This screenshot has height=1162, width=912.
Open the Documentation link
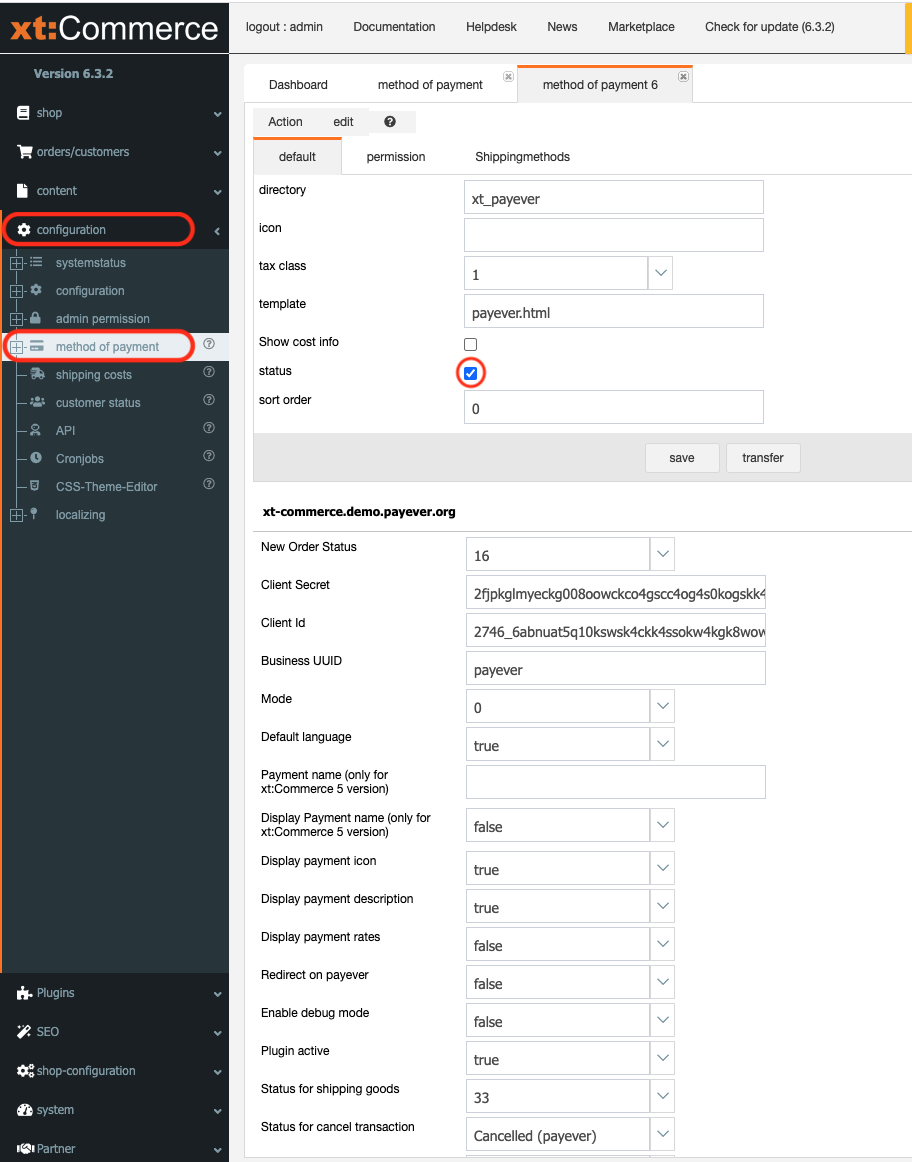point(394,27)
